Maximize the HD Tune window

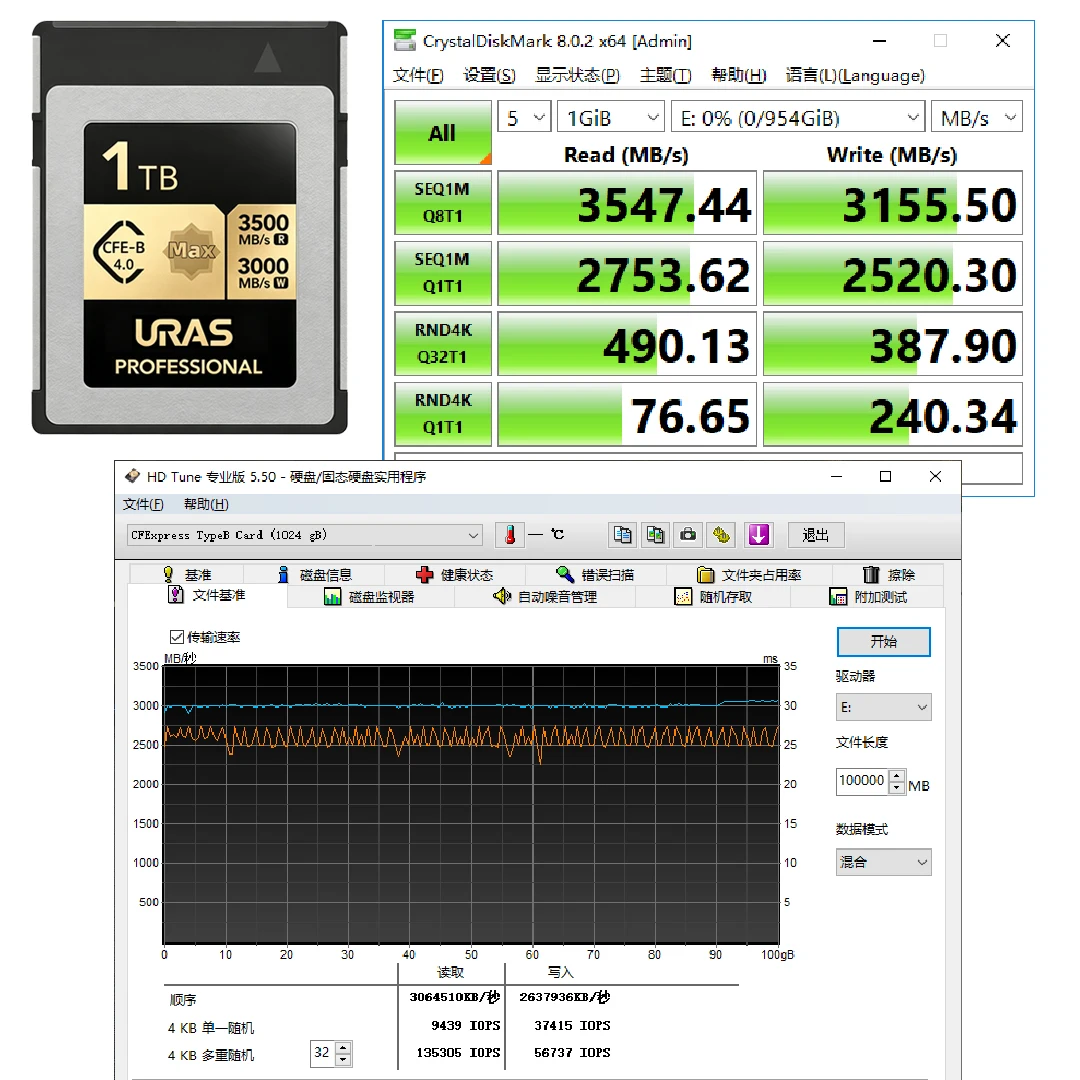(x=886, y=476)
